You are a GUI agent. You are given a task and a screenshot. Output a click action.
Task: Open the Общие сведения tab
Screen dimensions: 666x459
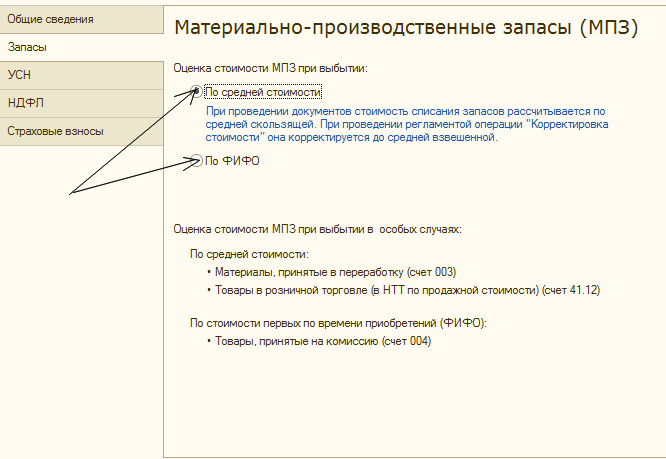coord(50,19)
